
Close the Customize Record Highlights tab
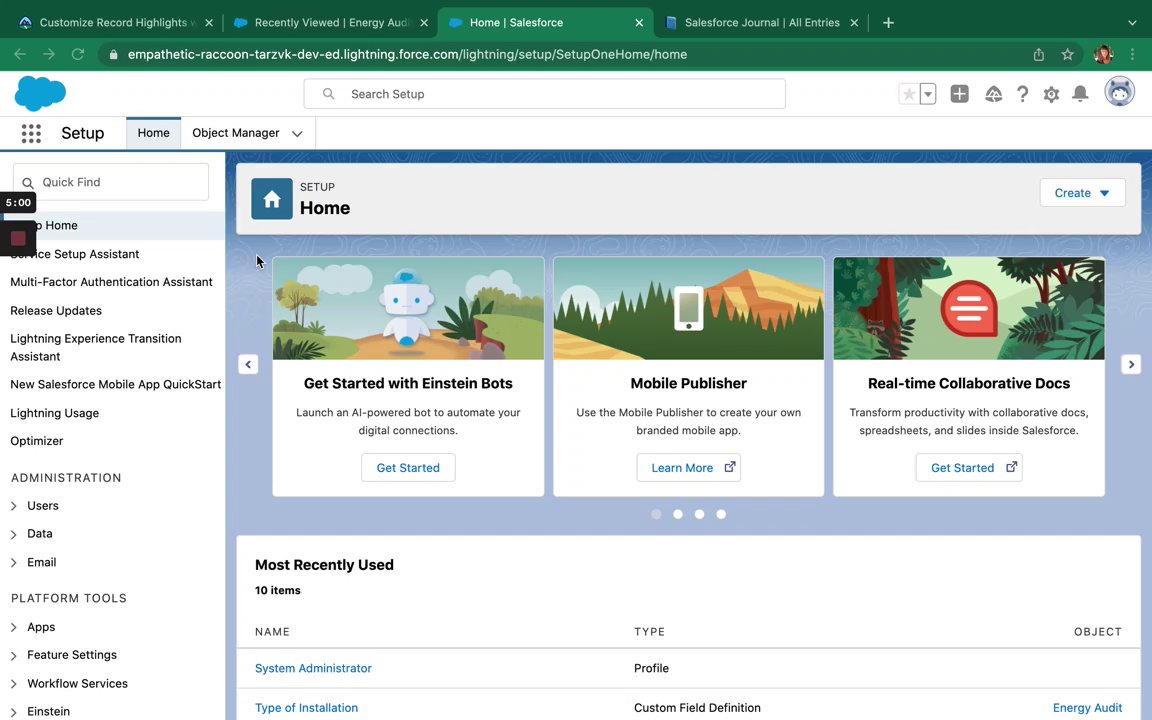(x=209, y=23)
